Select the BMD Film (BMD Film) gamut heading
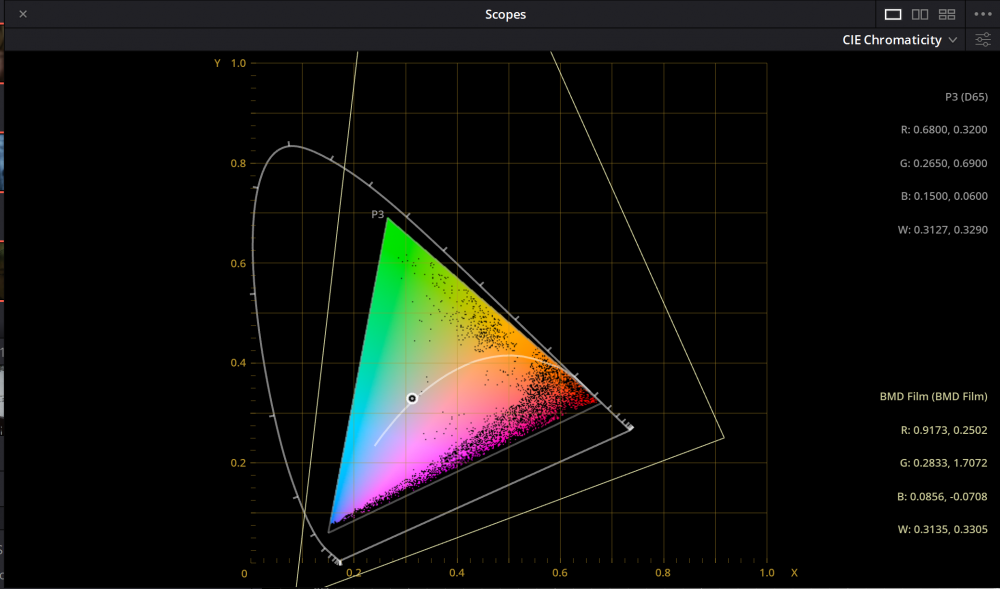The height and width of the screenshot is (589, 1000). pyautogui.click(x=933, y=397)
